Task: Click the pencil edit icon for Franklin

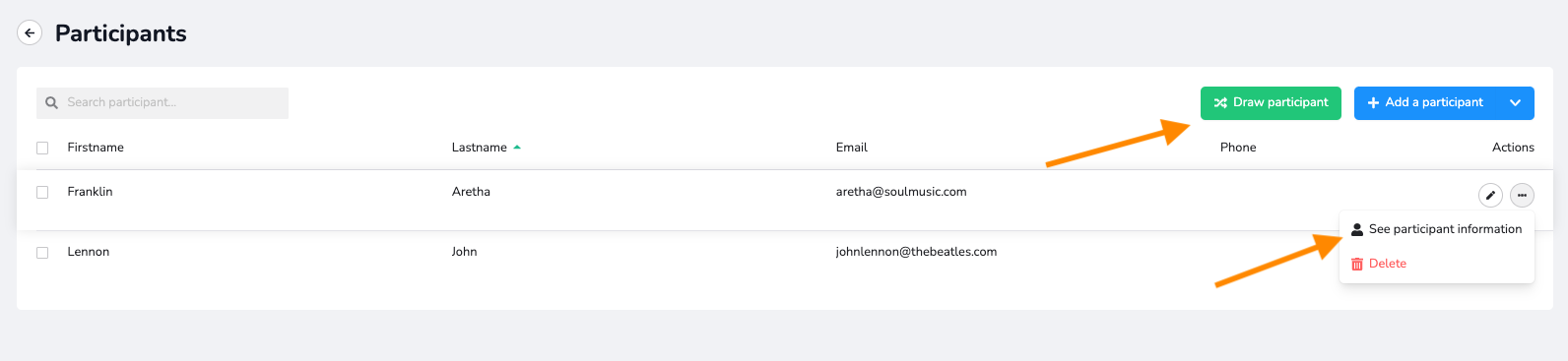Action: tap(1491, 196)
